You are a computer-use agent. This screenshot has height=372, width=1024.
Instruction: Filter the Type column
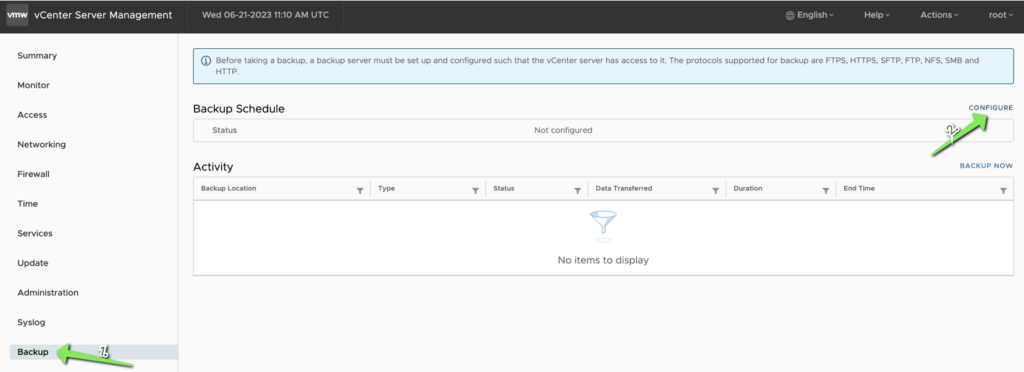click(x=475, y=190)
